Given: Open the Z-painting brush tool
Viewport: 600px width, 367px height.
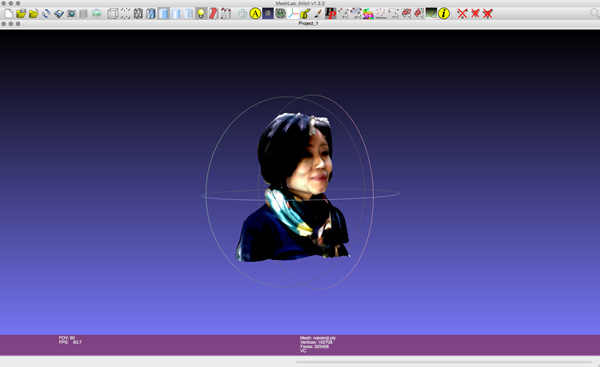Looking at the screenshot, I should pyautogui.click(x=318, y=14).
